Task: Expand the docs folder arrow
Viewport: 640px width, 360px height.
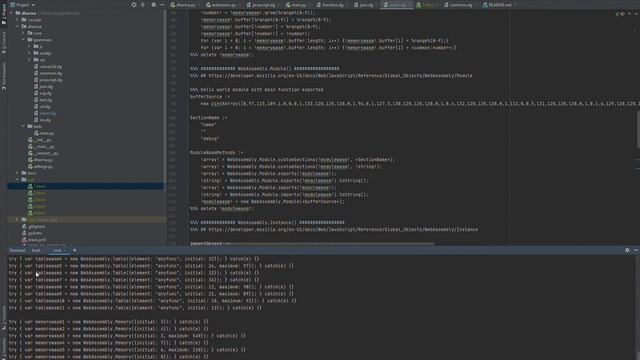Action: coord(18,173)
